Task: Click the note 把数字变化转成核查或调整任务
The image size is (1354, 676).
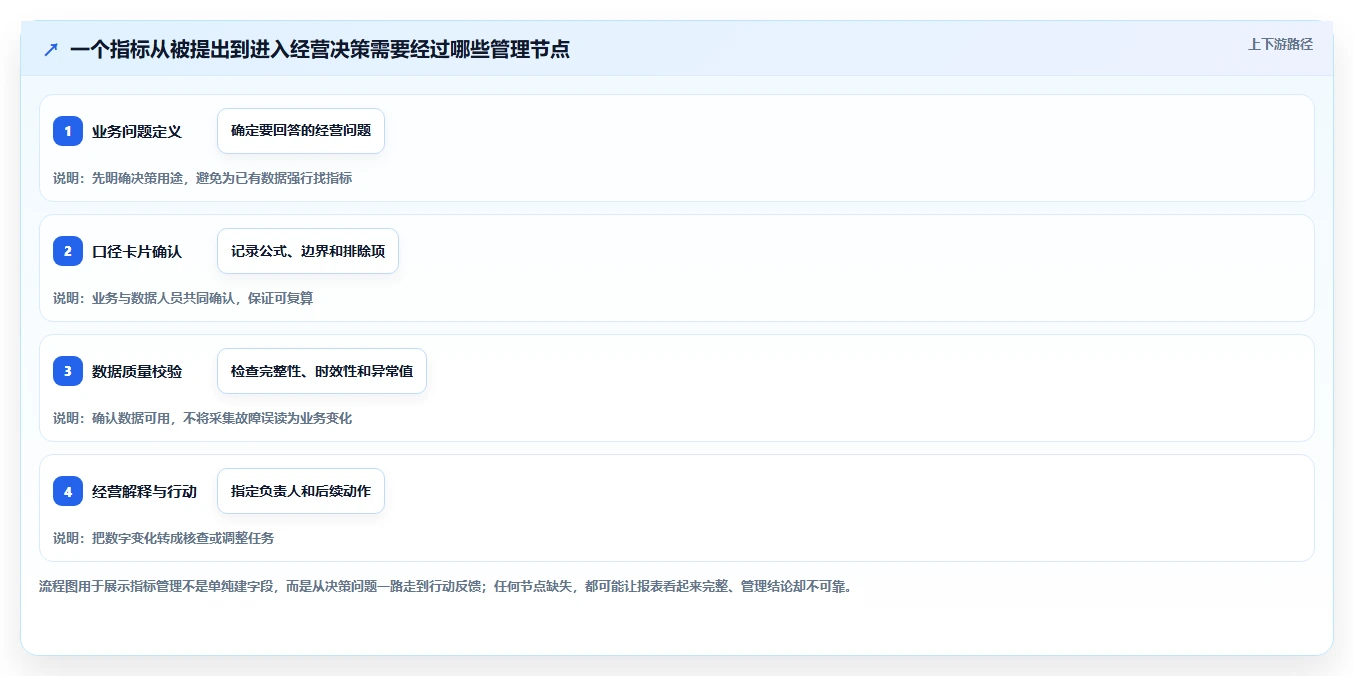Action: 163,538
